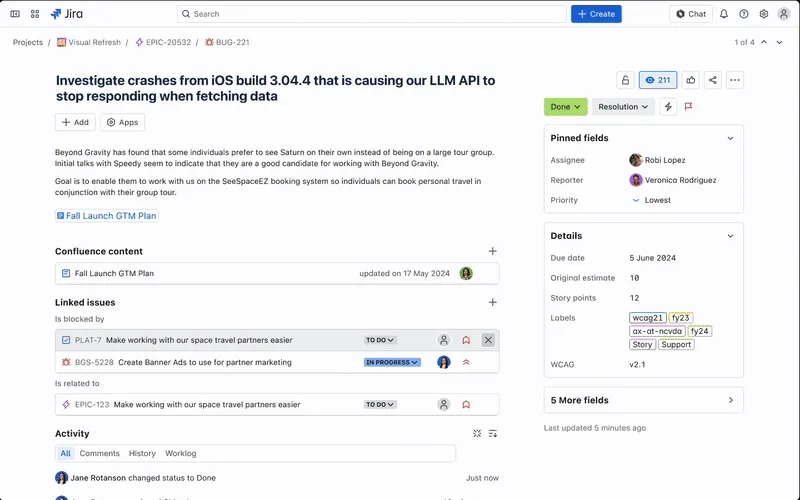Select the All activity tab
The width and height of the screenshot is (800, 500).
coord(66,454)
